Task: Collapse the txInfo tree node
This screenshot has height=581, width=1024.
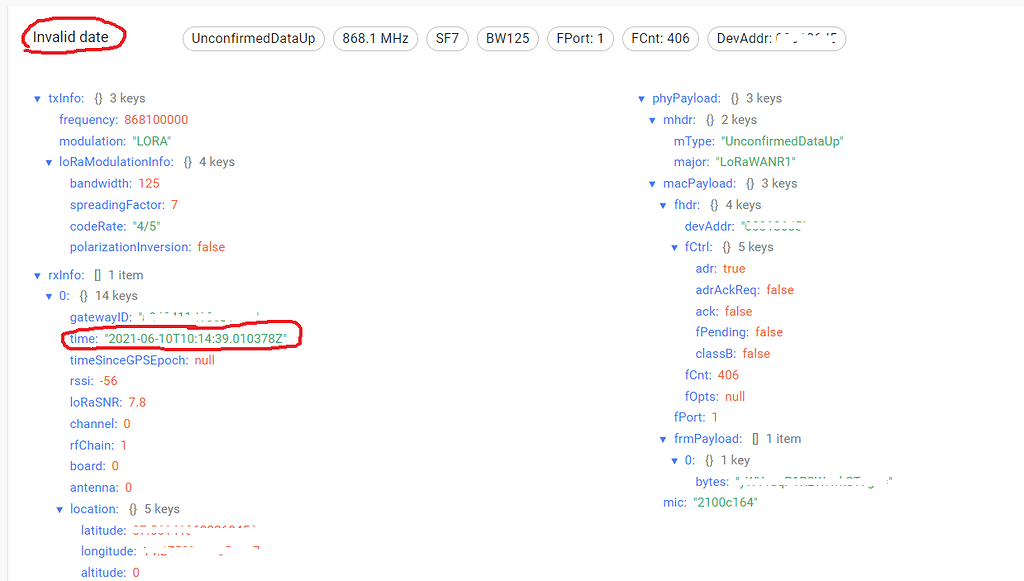Action: point(38,99)
